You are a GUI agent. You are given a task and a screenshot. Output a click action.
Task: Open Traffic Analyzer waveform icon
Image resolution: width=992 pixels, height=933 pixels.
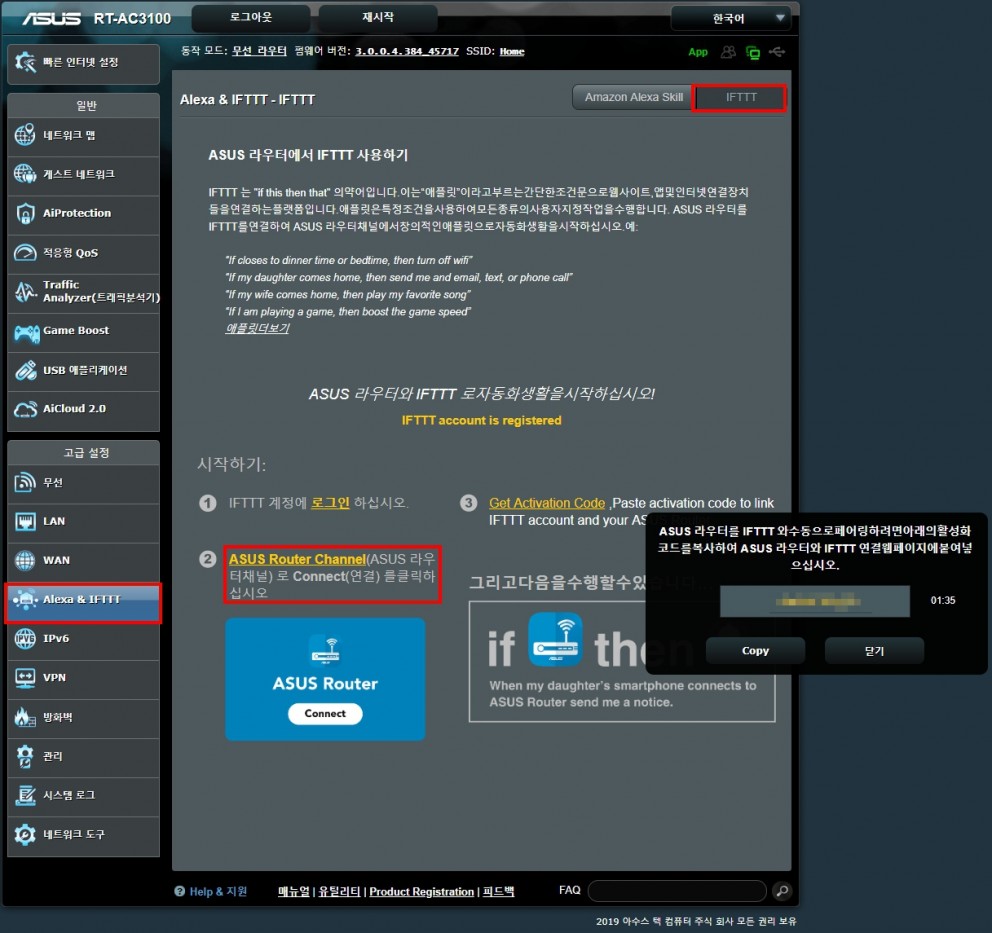[25, 292]
